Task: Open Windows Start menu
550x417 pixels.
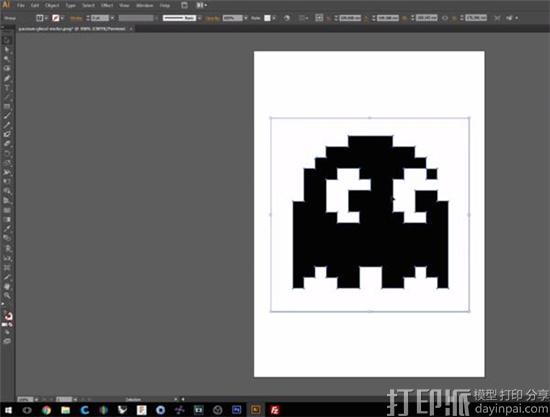Action: [x=8, y=410]
